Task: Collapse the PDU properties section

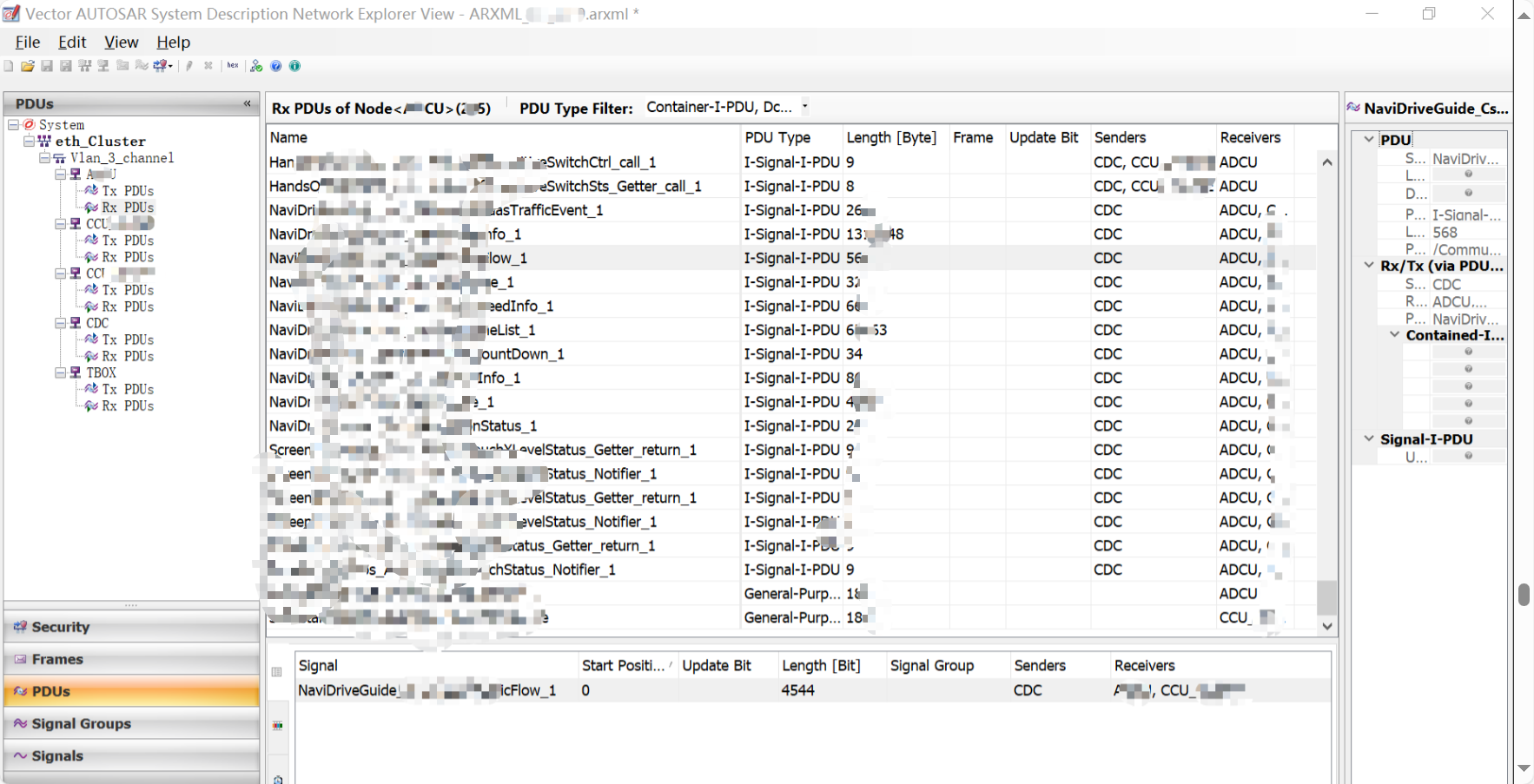Action: point(1369,139)
